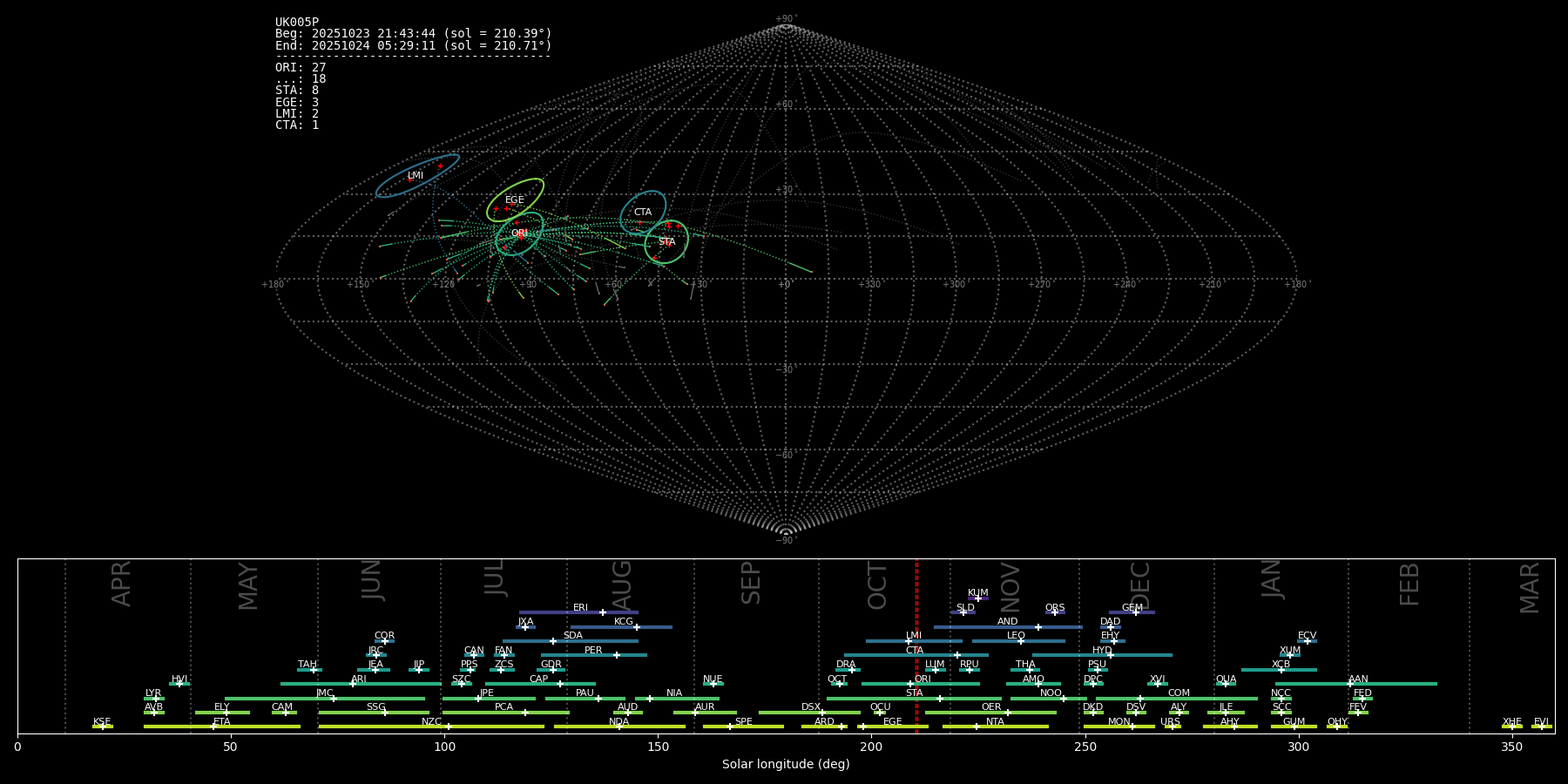Click the '...: 18' sporadic count line
Image resolution: width=1568 pixels, height=784 pixels.
point(301,79)
